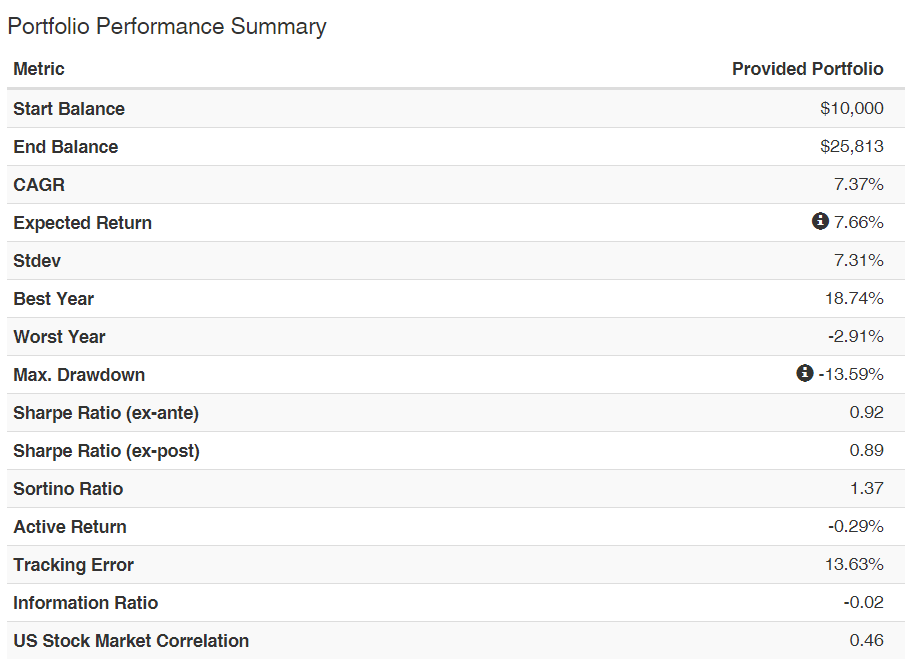Select the Metric column header
This screenshot has height=665, width=905.
pyautogui.click(x=39, y=69)
